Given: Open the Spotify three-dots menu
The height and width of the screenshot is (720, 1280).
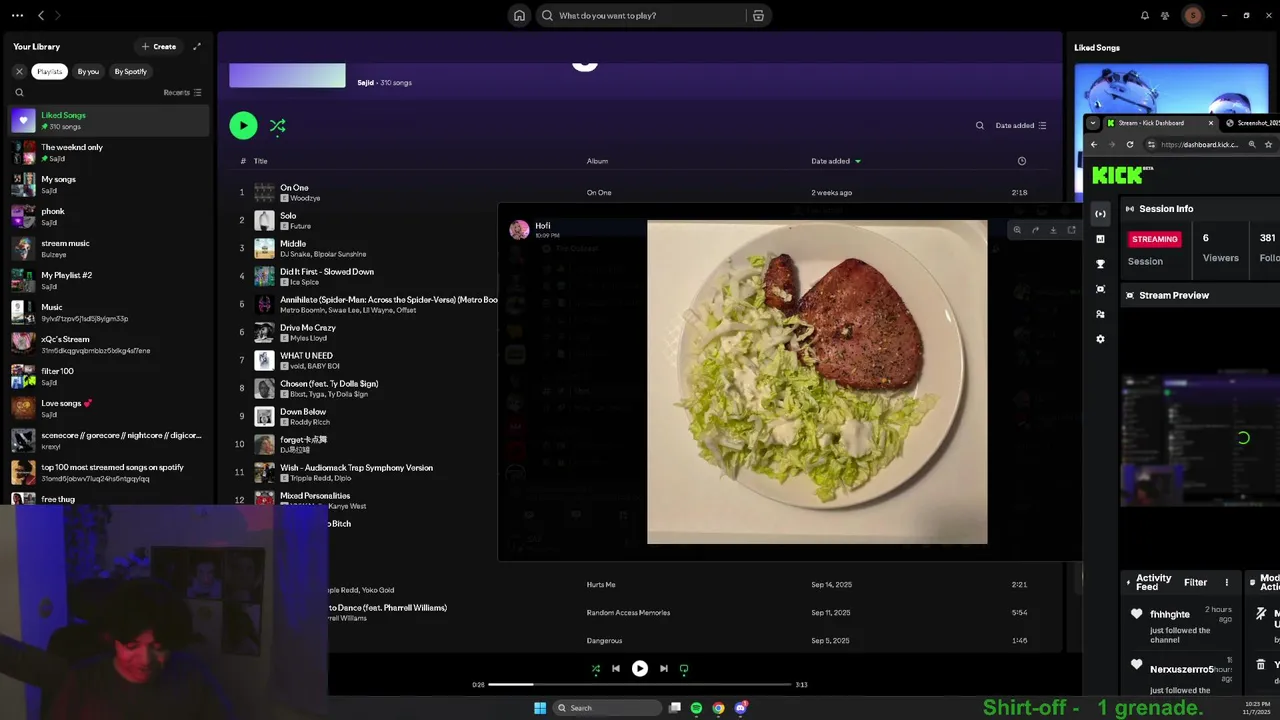Looking at the screenshot, I should (17, 15).
